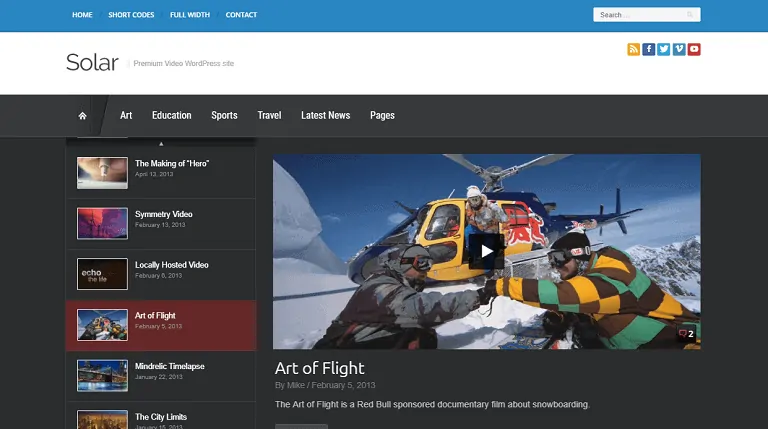Click the search magnifier icon

(690, 15)
